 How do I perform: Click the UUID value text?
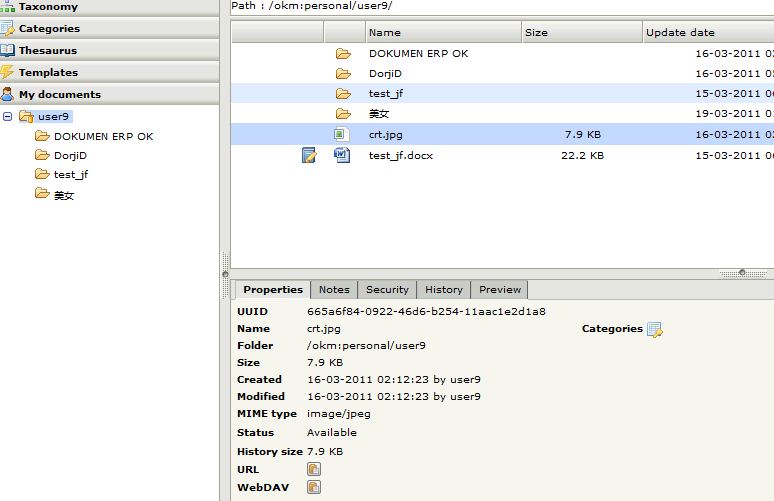[426, 311]
